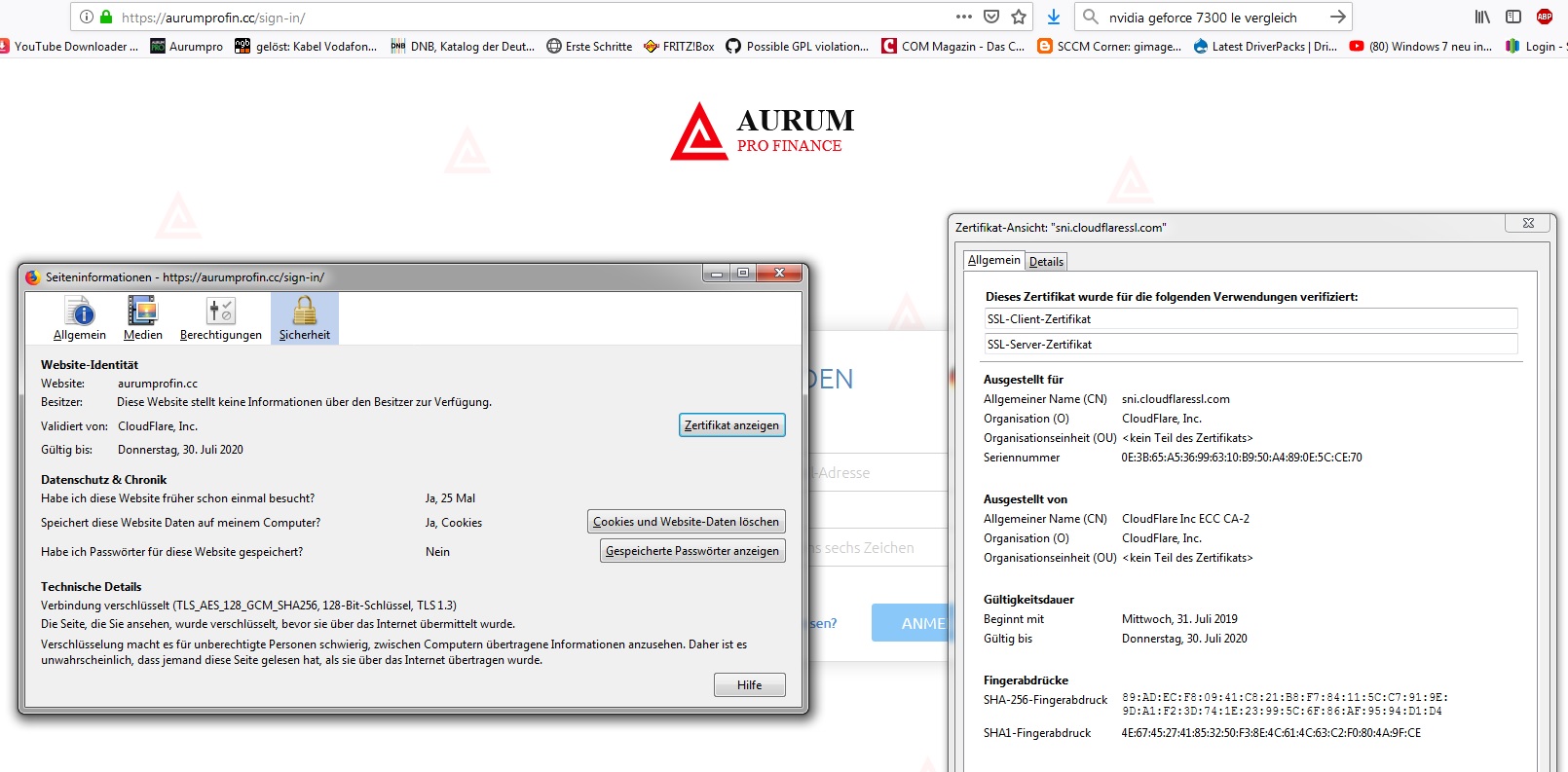
Task: Click Cookies und Website-Daten löschen button
Action: pyautogui.click(x=687, y=522)
